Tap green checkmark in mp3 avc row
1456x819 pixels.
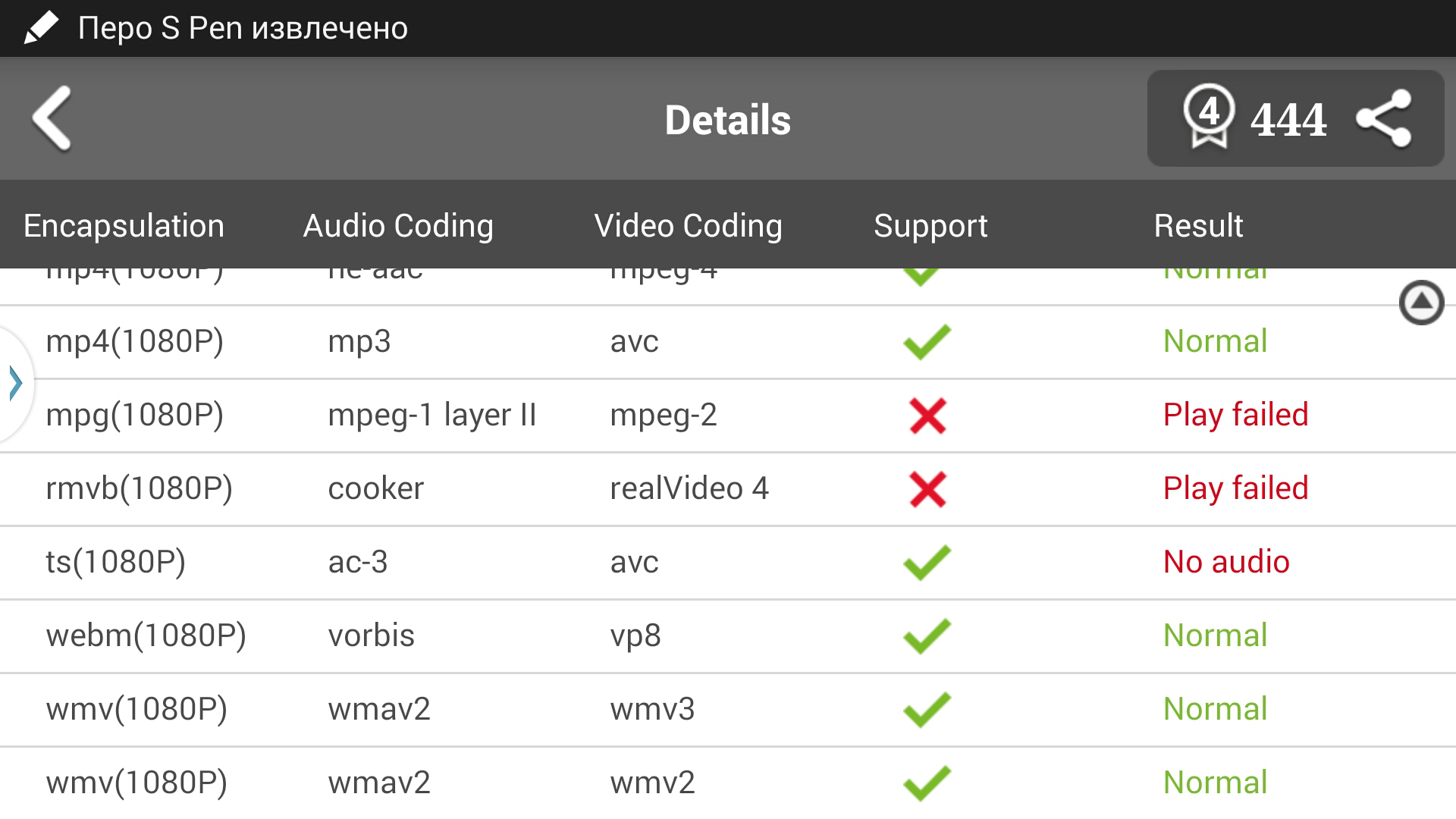point(927,342)
